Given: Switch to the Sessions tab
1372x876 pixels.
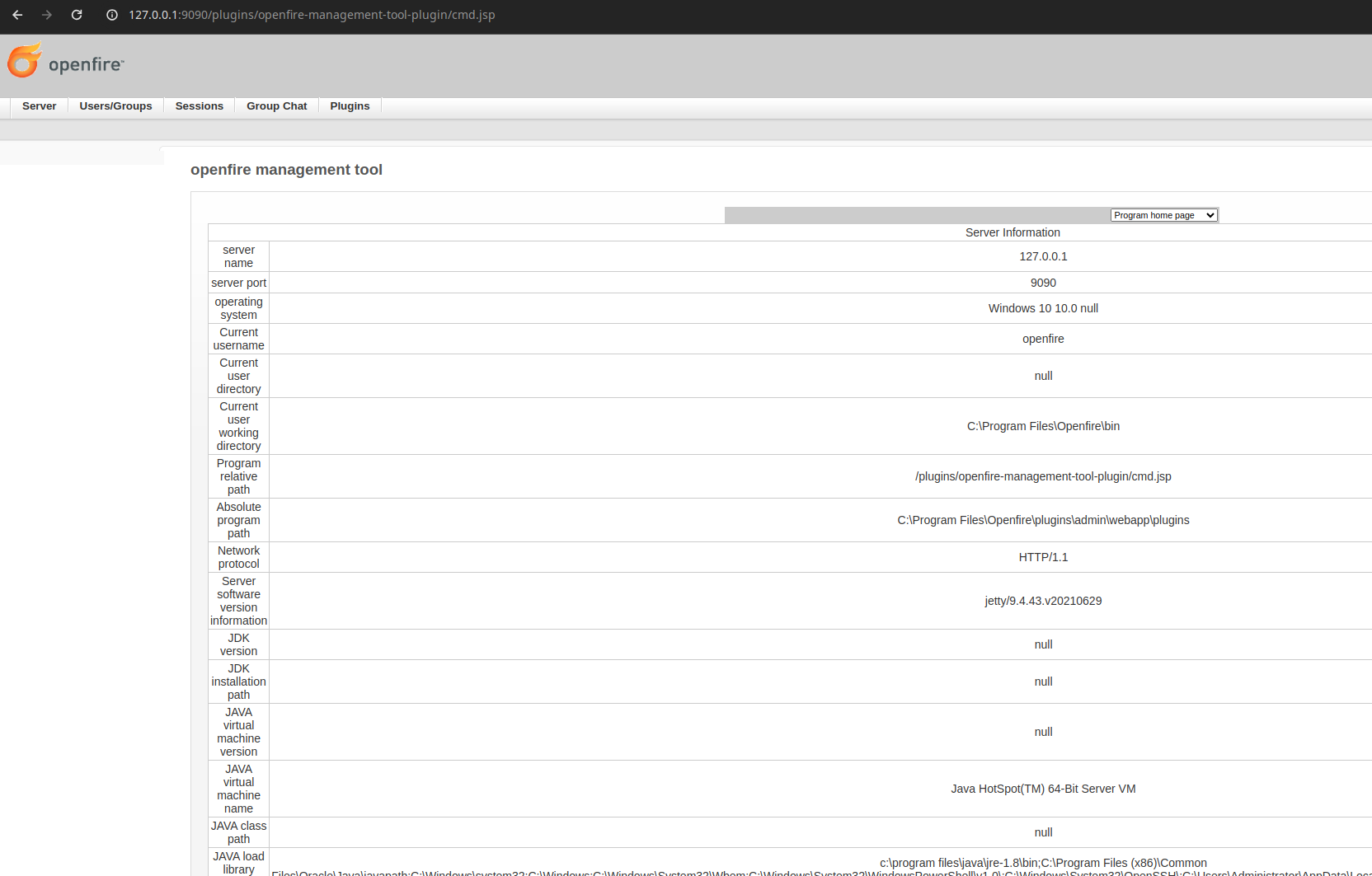Looking at the screenshot, I should tap(200, 106).
